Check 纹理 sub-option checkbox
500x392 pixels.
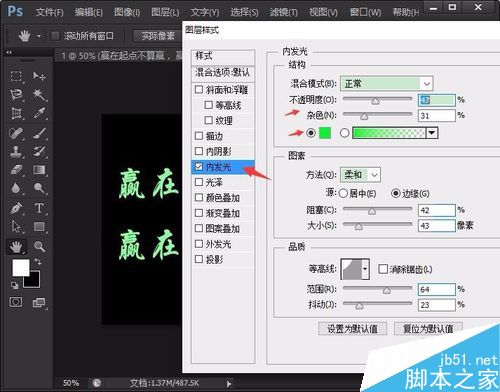coord(208,120)
